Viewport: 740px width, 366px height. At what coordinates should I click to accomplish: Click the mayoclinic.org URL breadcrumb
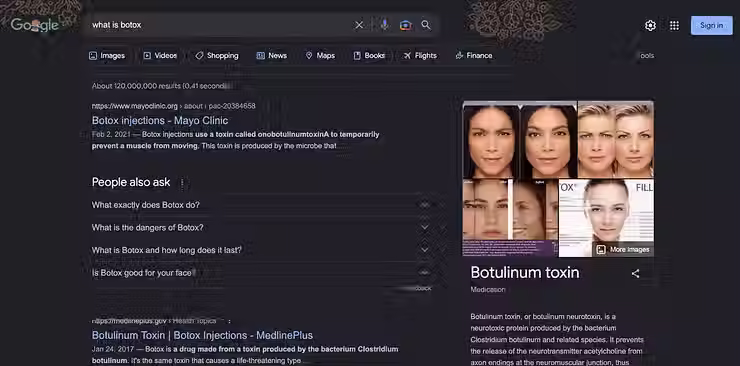(x=174, y=106)
